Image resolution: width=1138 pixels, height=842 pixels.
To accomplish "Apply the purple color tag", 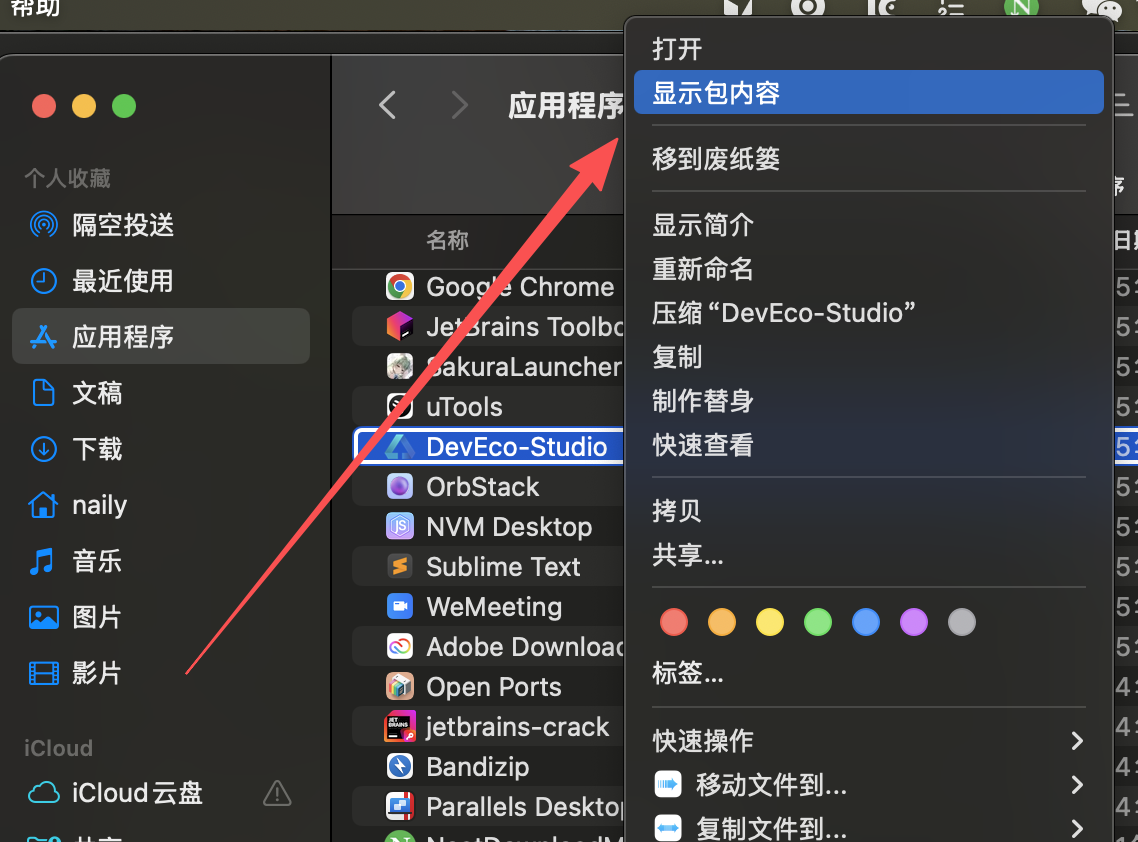I will point(914,622).
